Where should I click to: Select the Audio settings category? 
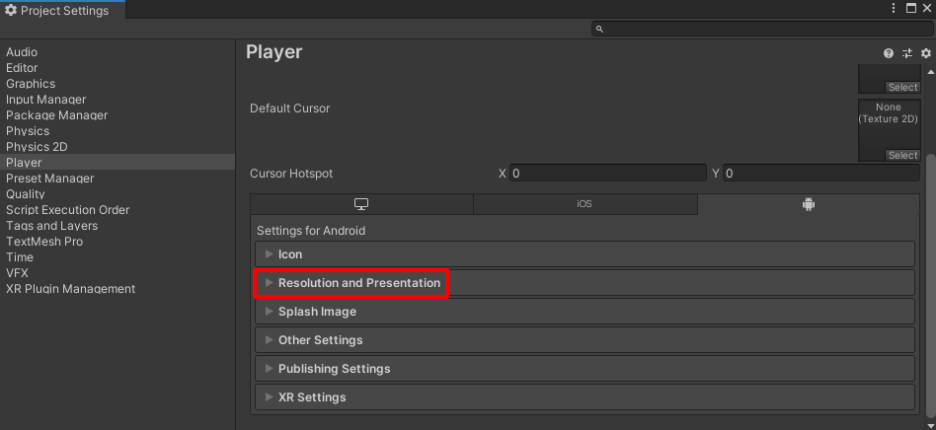(x=21, y=52)
